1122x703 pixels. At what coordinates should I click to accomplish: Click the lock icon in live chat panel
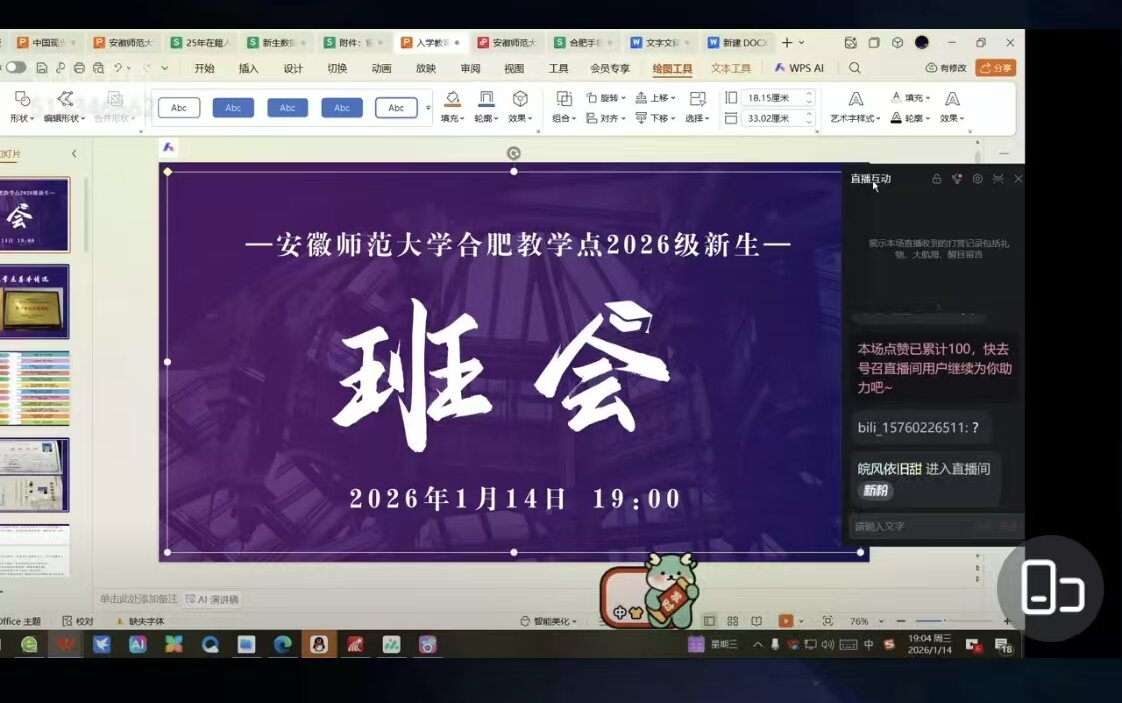(x=936, y=179)
